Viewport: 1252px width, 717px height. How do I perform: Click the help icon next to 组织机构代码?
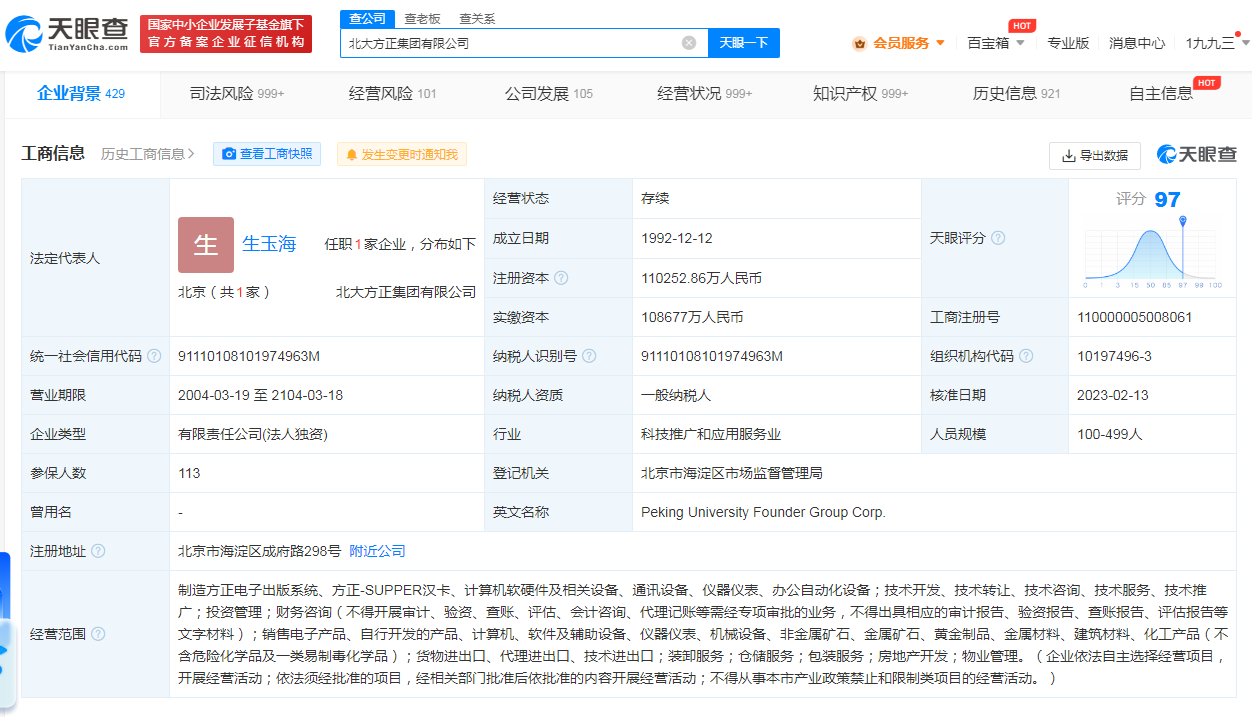click(1026, 356)
